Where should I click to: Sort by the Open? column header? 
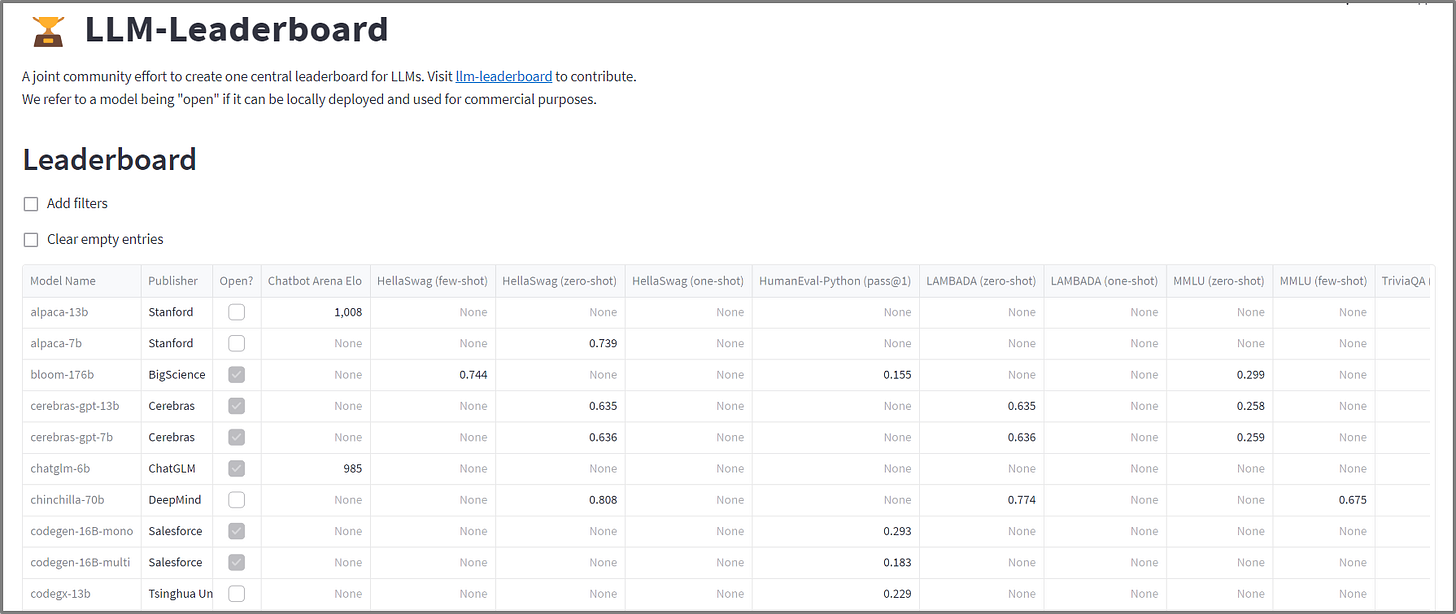pyautogui.click(x=236, y=281)
